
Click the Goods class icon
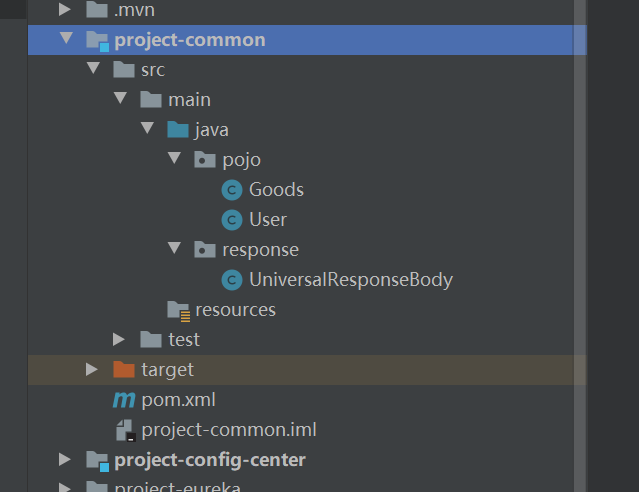pyautogui.click(x=232, y=190)
